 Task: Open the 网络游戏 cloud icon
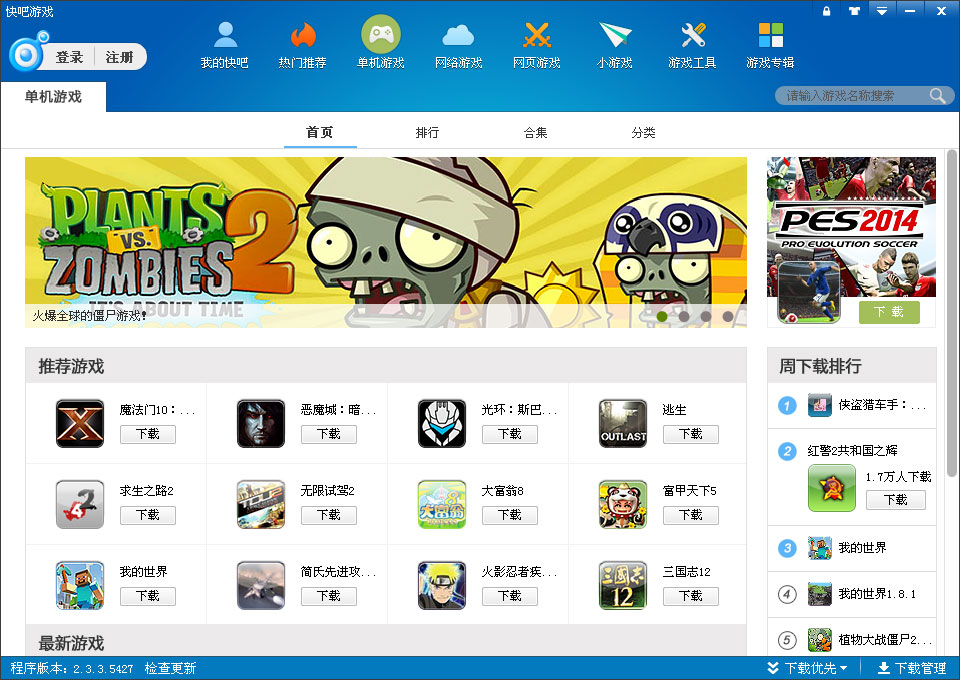tap(459, 35)
